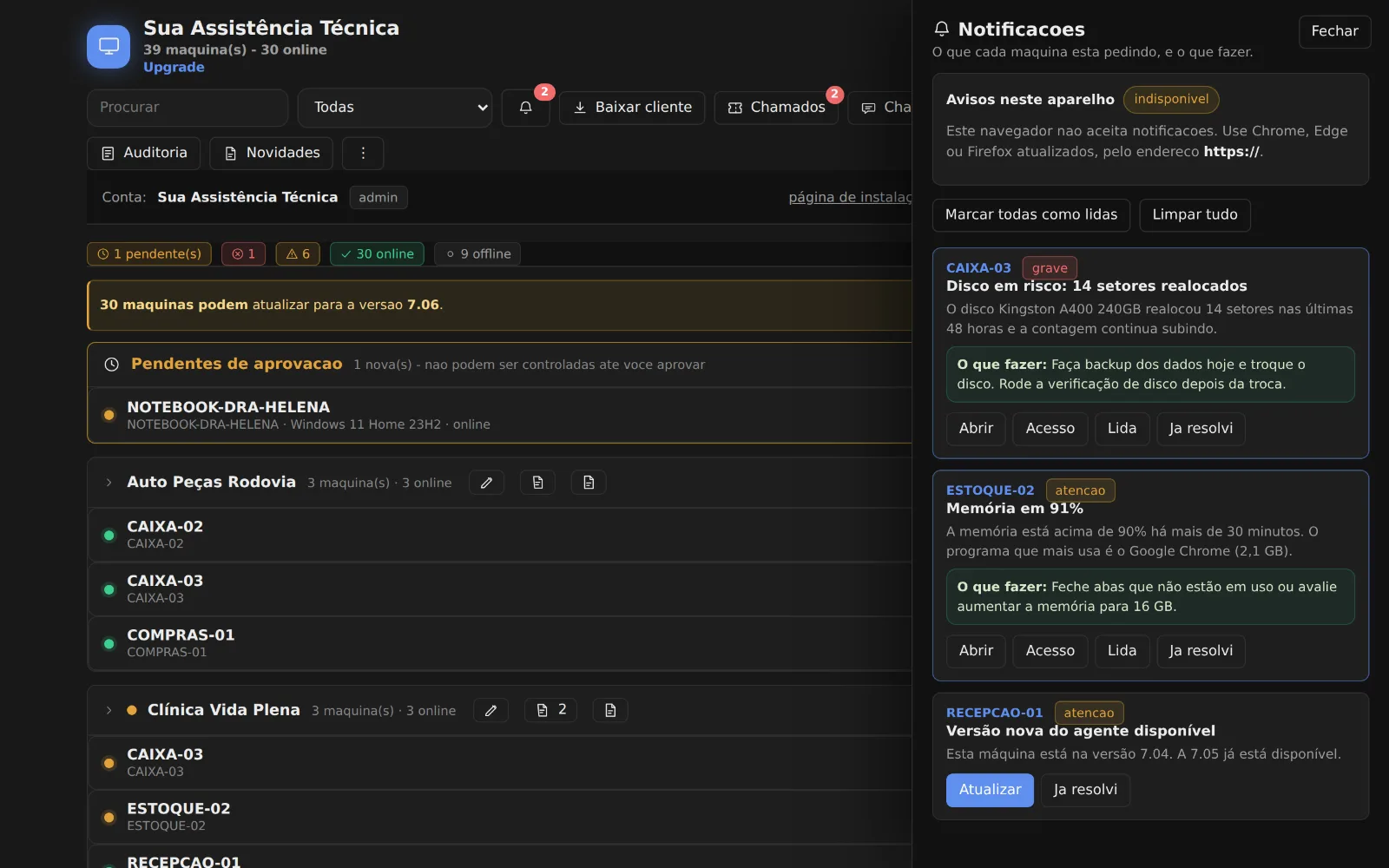Open the Clínica Vida Plena document badge showing 2
This screenshot has width=1389, height=868.
tap(550, 710)
